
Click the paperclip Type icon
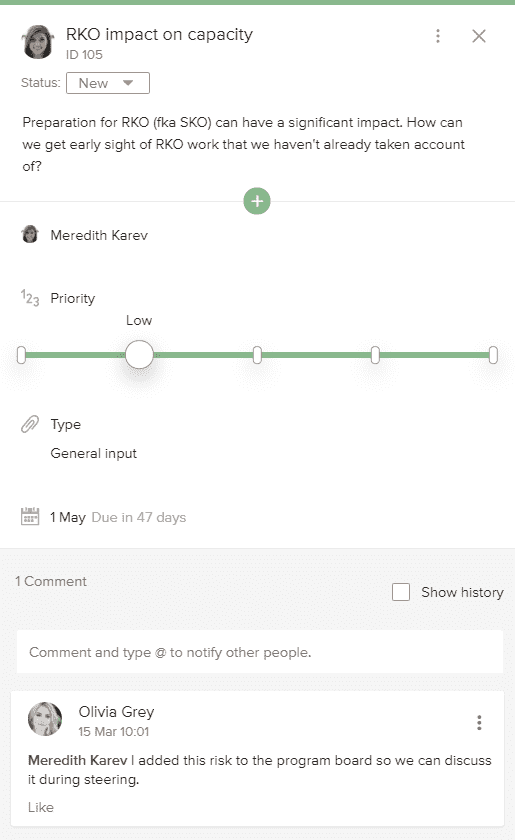pos(30,424)
